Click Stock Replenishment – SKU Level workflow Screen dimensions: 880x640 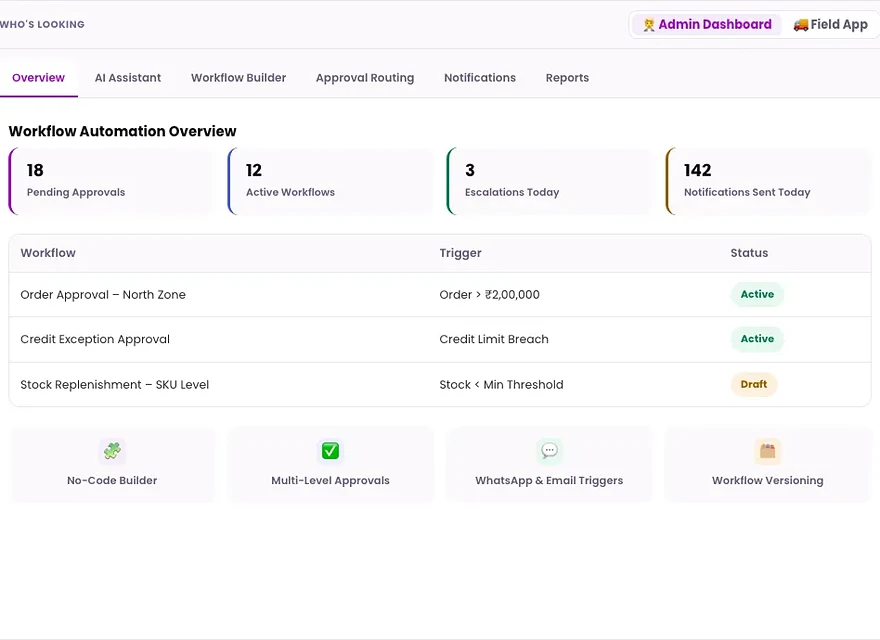114,385
